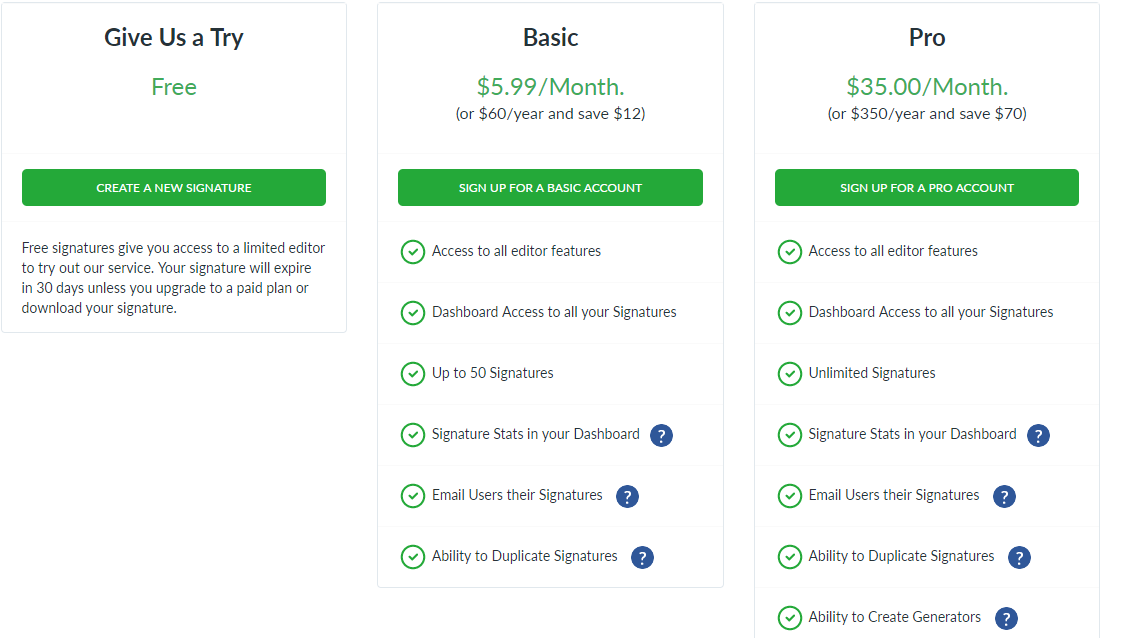Viewport: 1141px width, 638px height.
Task: Click the Give Us a Try heading
Action: pyautogui.click(x=174, y=38)
